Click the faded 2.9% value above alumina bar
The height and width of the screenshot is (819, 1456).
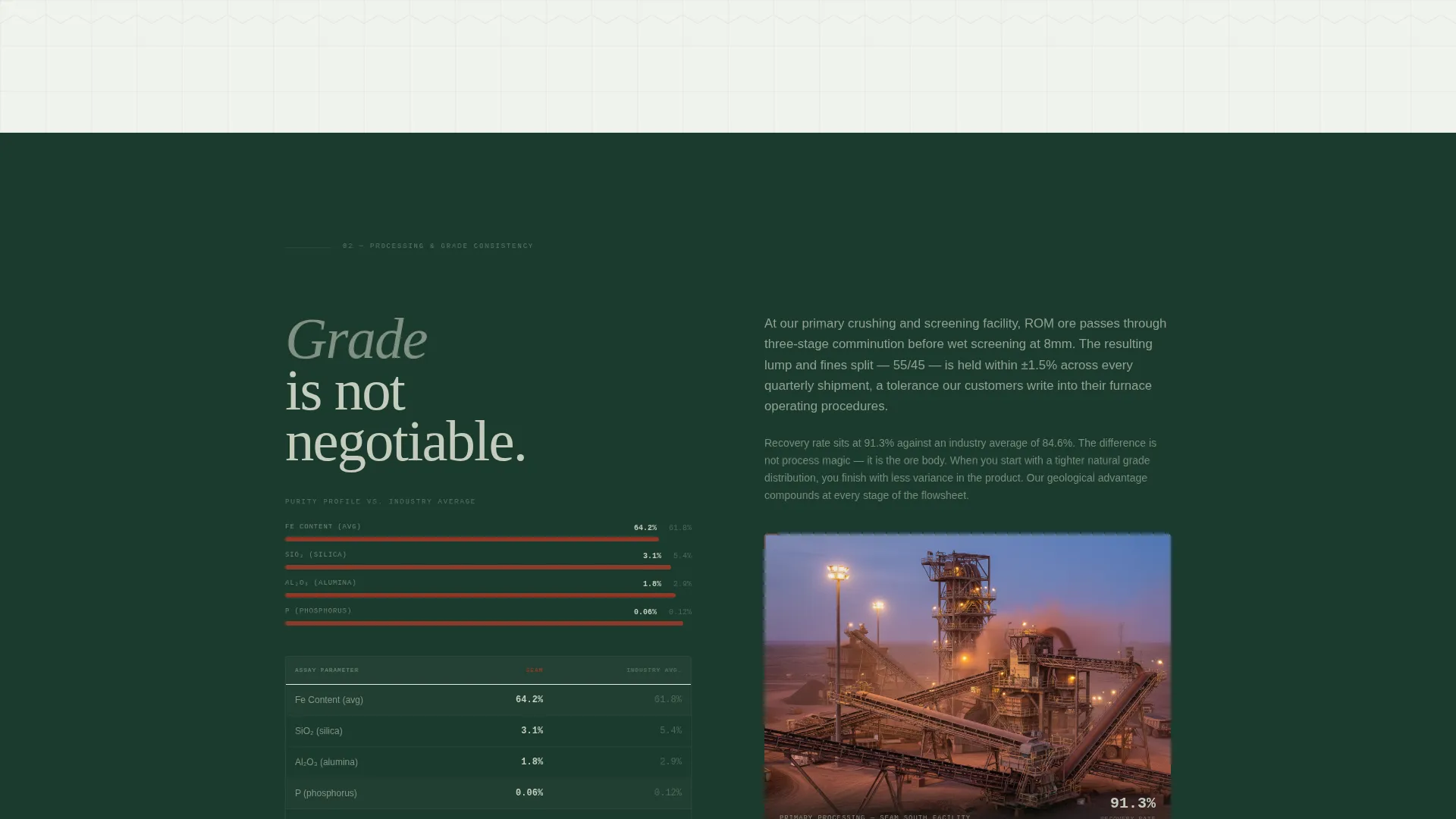682,584
